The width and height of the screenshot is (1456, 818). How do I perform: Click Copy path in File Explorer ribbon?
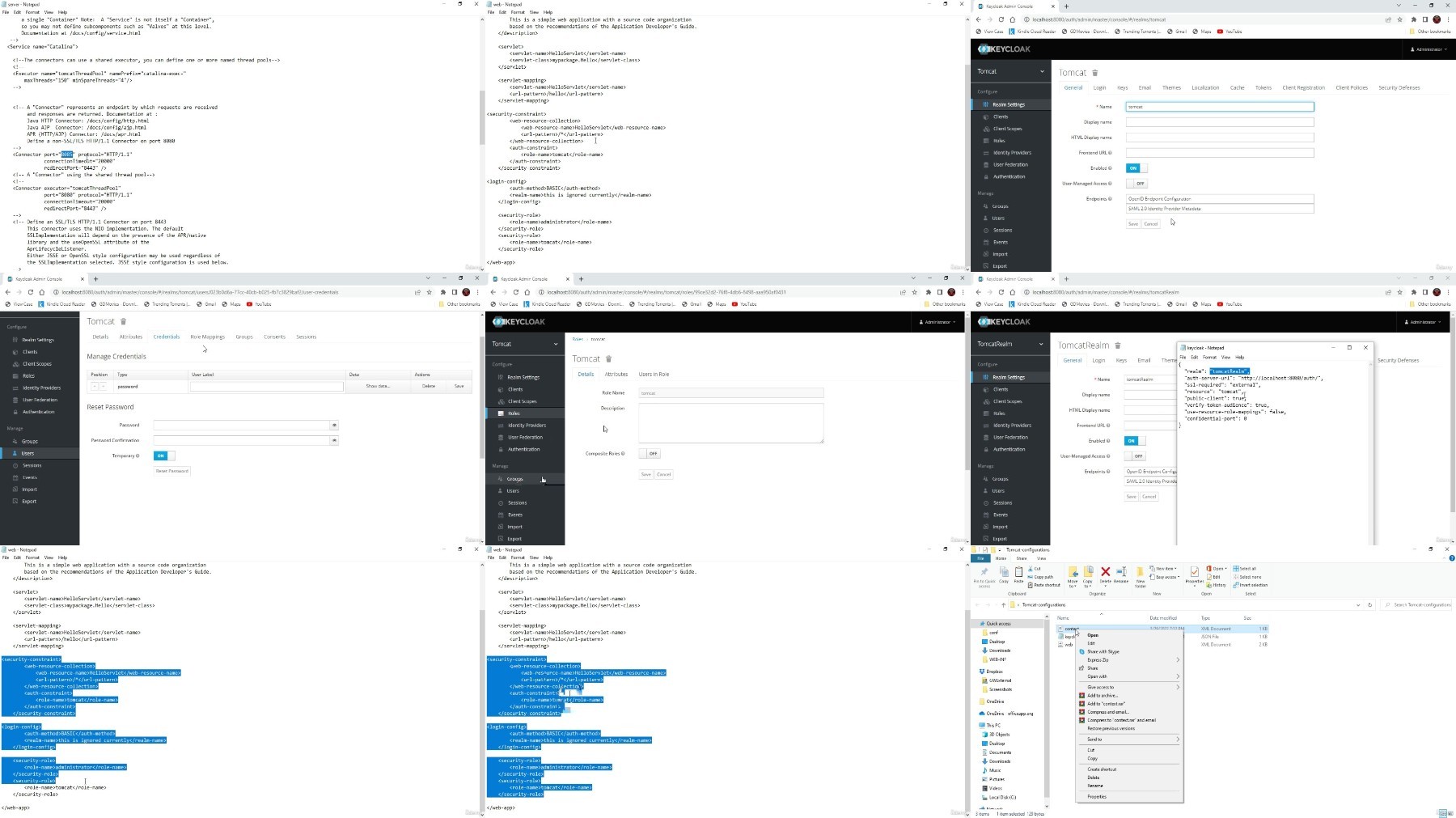click(1041, 577)
